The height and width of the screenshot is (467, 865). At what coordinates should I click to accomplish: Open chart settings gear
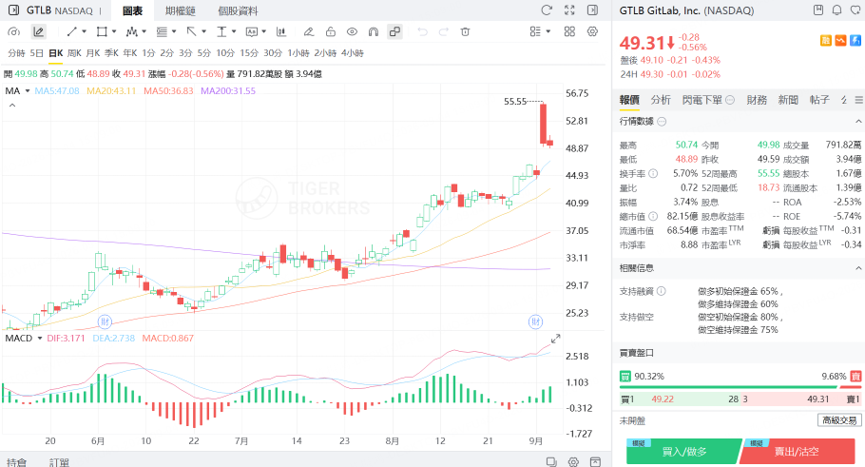click(592, 31)
